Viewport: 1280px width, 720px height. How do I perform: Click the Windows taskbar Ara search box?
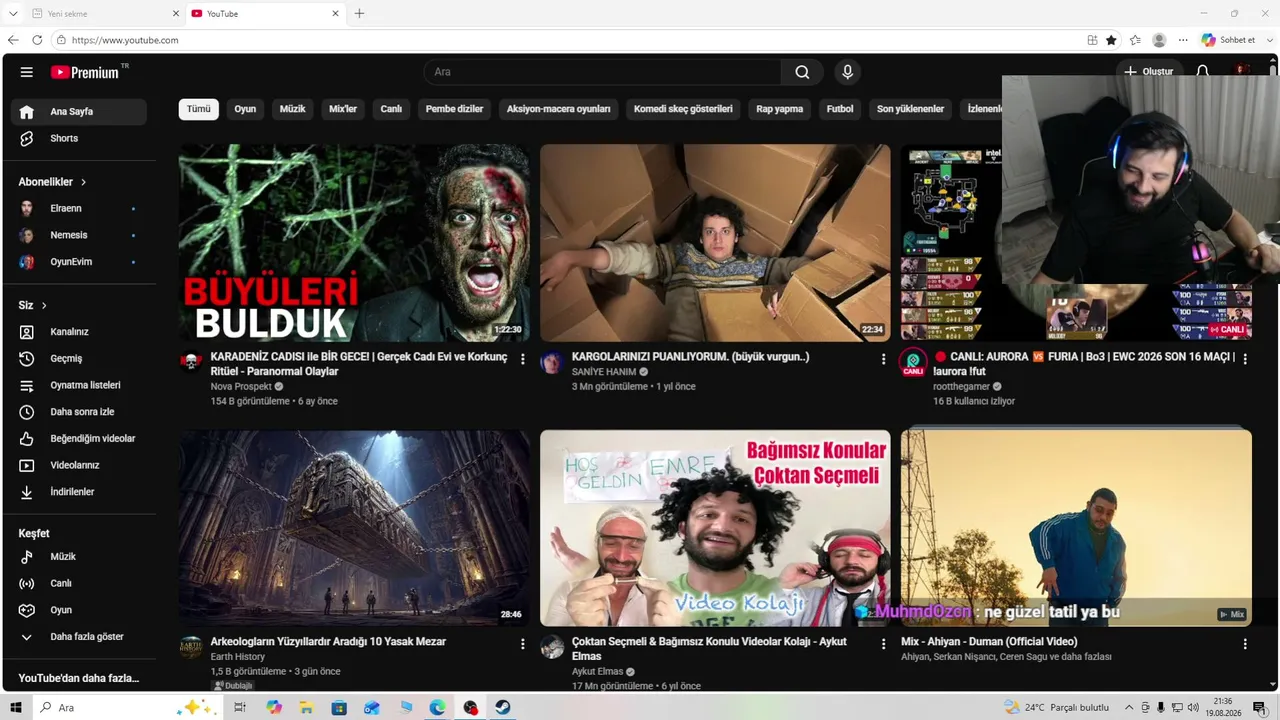125,707
